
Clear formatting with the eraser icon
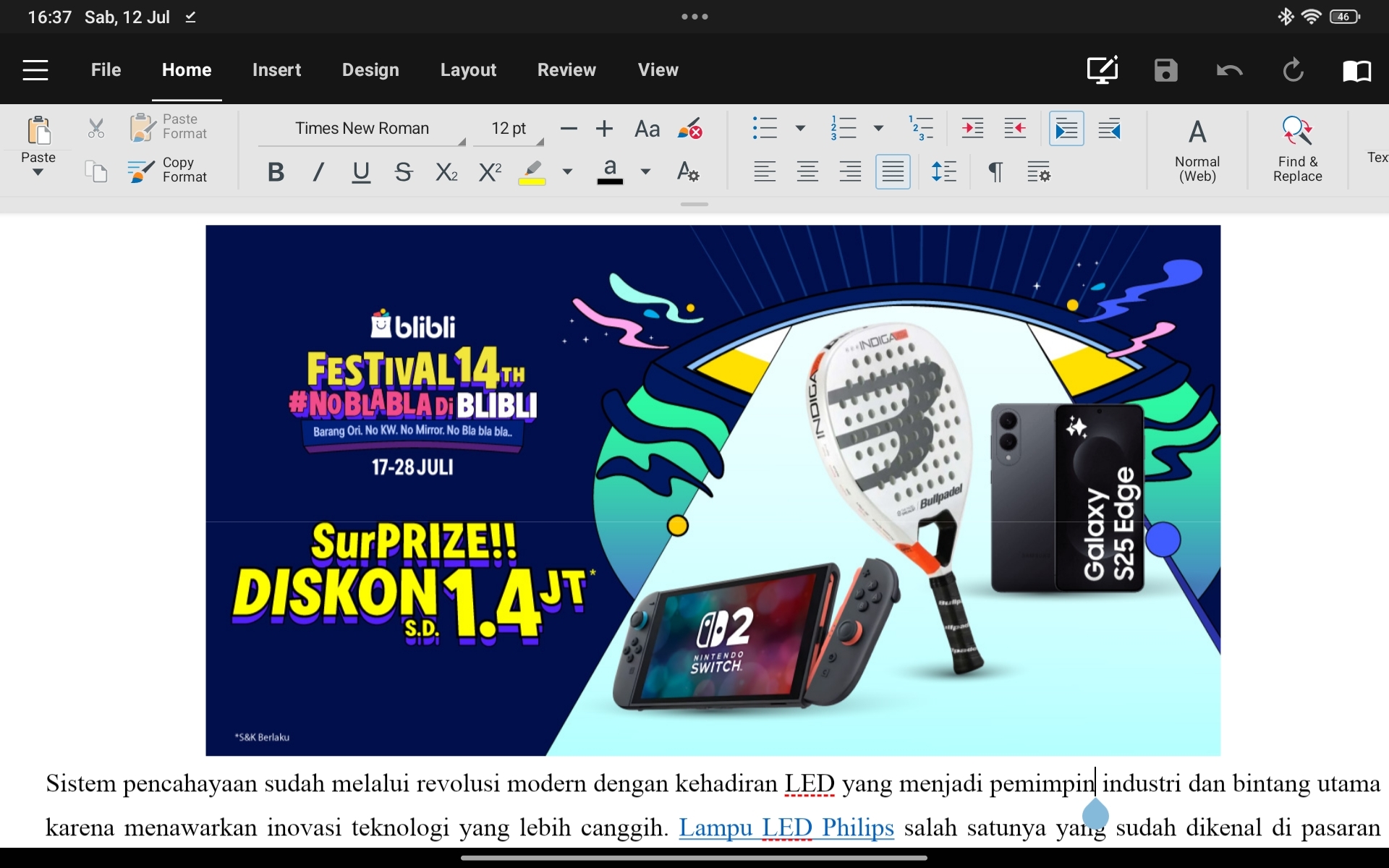point(690,129)
